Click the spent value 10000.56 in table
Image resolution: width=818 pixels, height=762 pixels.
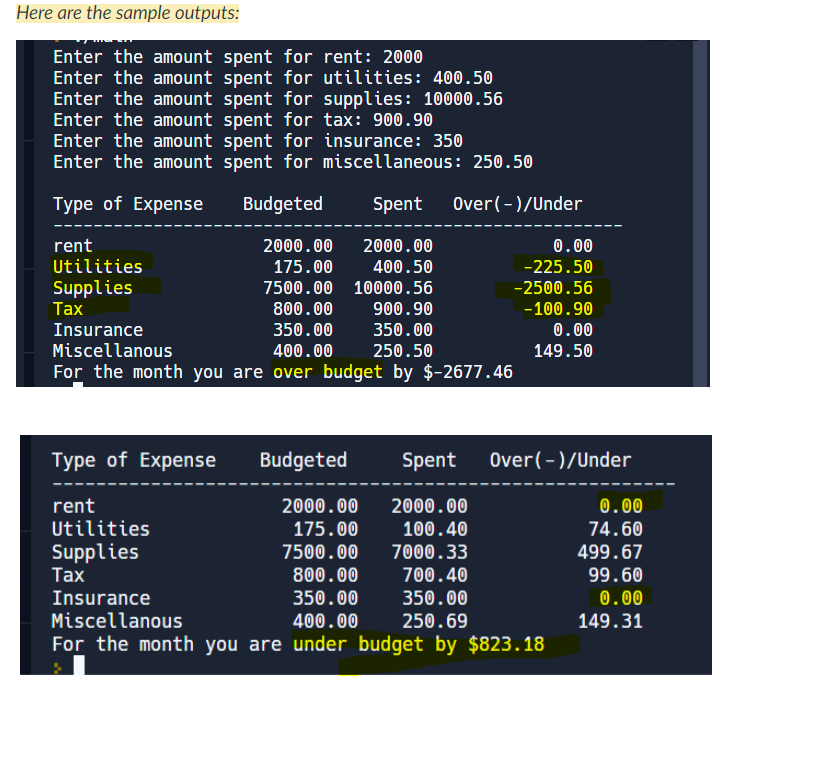[x=393, y=288]
